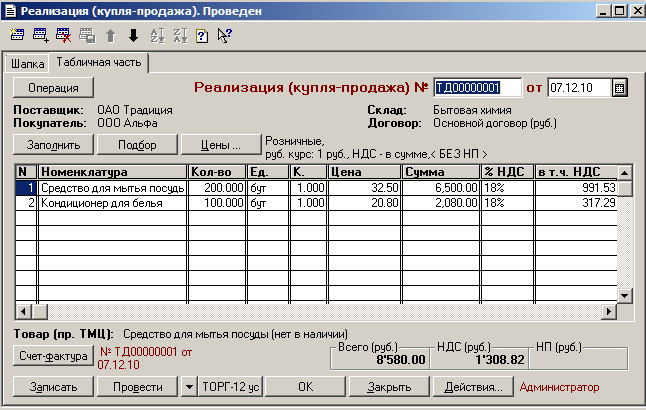This screenshot has width=646, height=410.
Task: Click the move row down arrow
Action: [x=132, y=35]
